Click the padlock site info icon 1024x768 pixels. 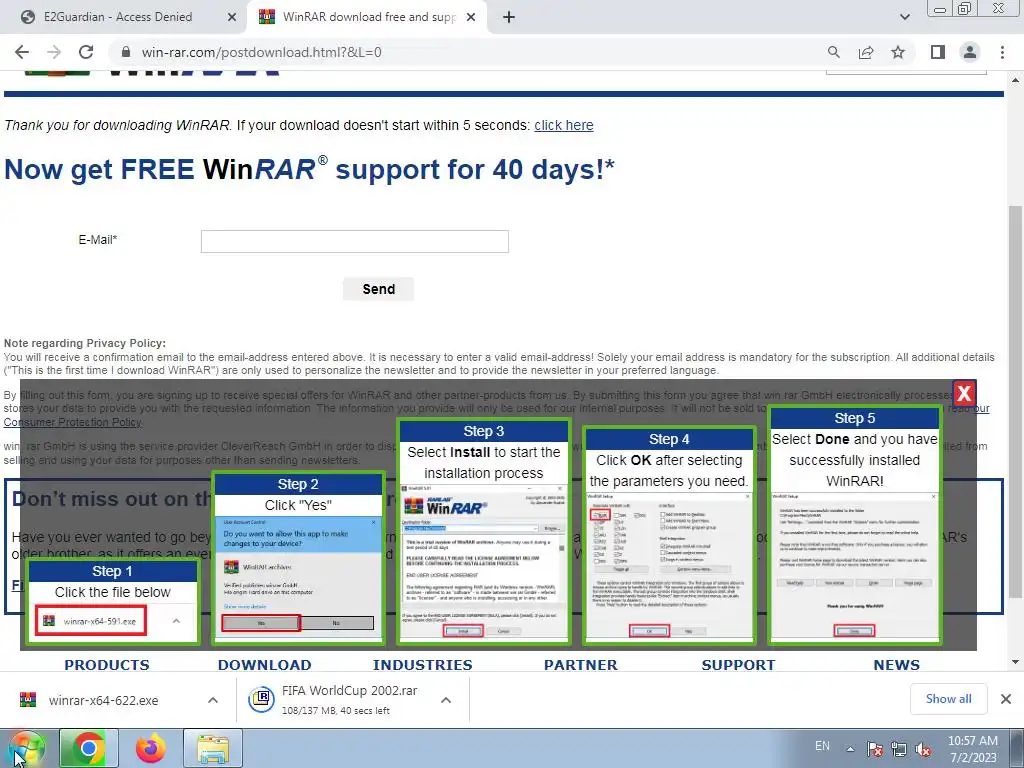[x=127, y=52]
